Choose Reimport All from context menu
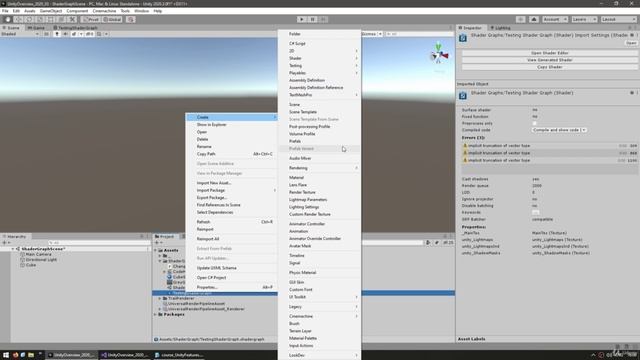The height and width of the screenshot is (360, 640). [231, 239]
